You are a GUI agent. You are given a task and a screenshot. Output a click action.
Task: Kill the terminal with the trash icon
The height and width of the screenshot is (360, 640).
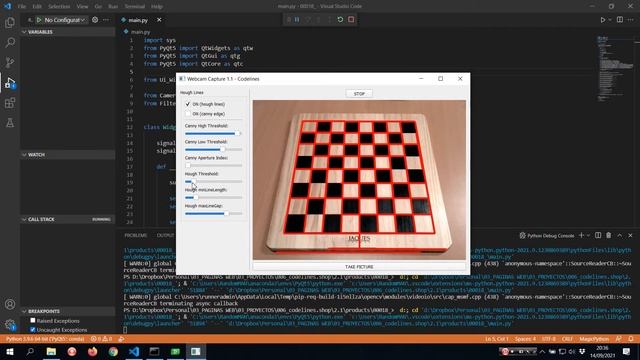[609, 236]
